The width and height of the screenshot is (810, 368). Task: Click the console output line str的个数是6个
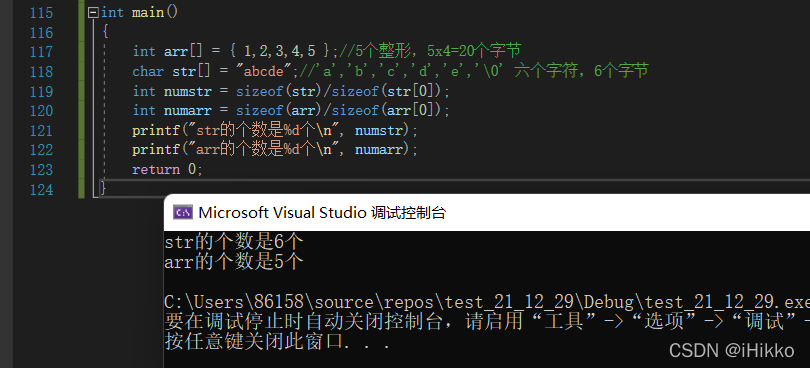234,241
